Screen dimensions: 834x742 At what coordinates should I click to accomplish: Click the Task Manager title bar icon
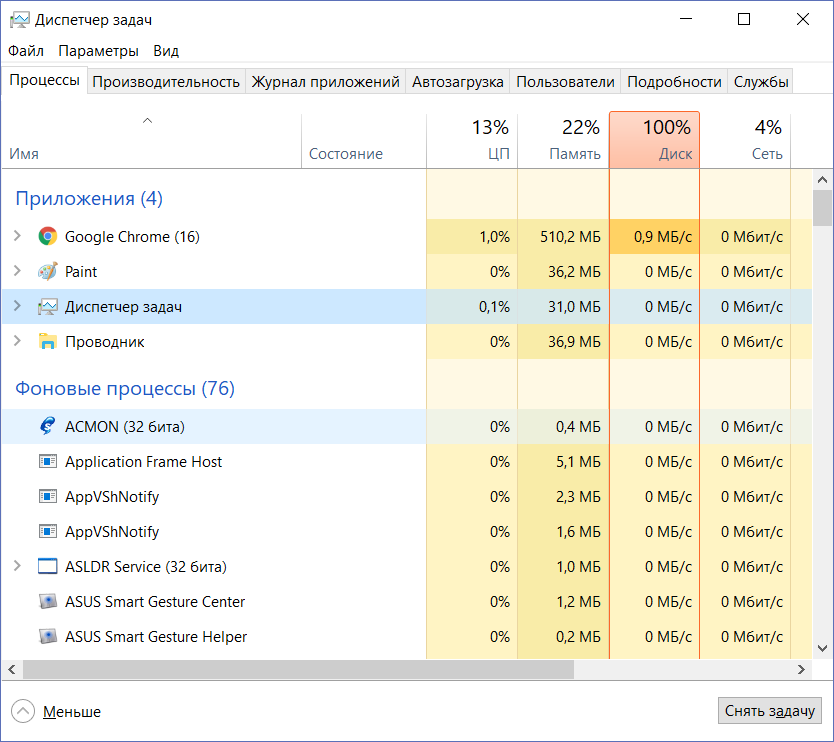click(x=20, y=20)
